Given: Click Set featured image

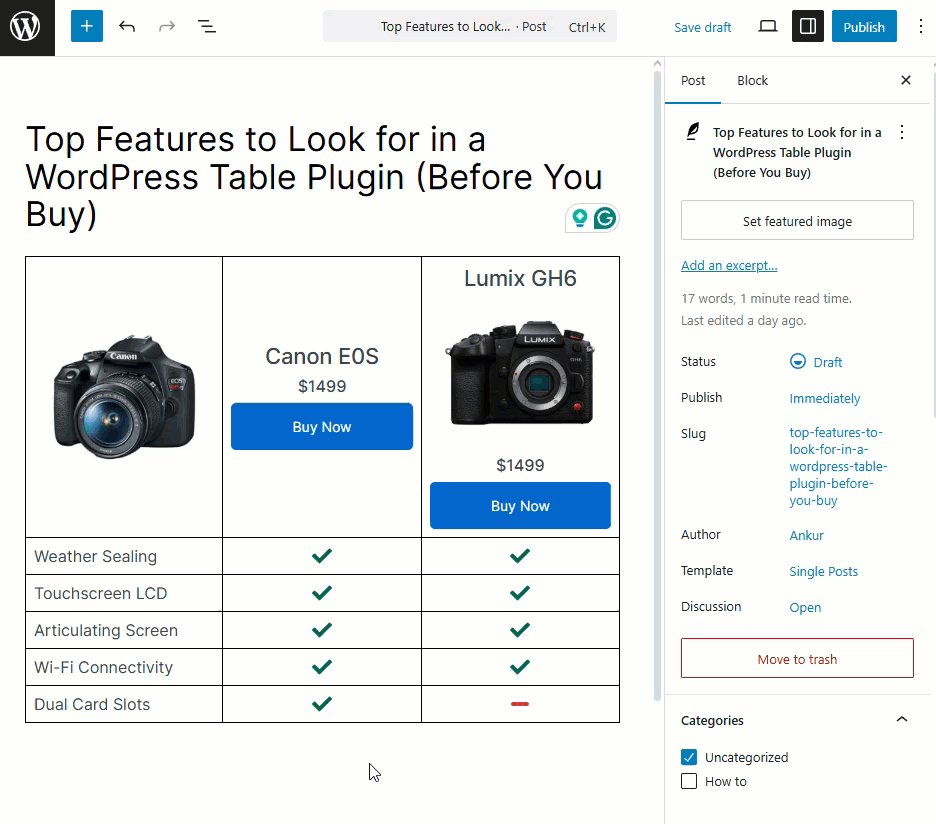Looking at the screenshot, I should click(x=797, y=221).
